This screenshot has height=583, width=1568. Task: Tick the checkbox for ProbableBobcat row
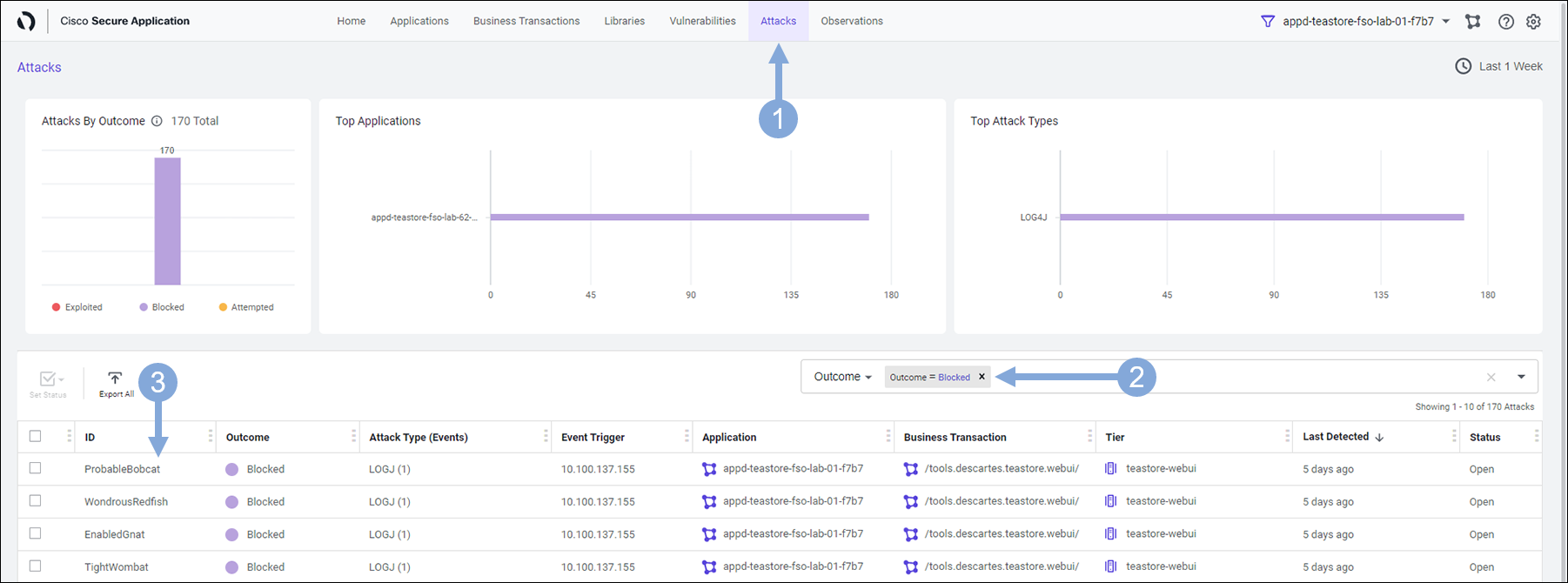(36, 468)
